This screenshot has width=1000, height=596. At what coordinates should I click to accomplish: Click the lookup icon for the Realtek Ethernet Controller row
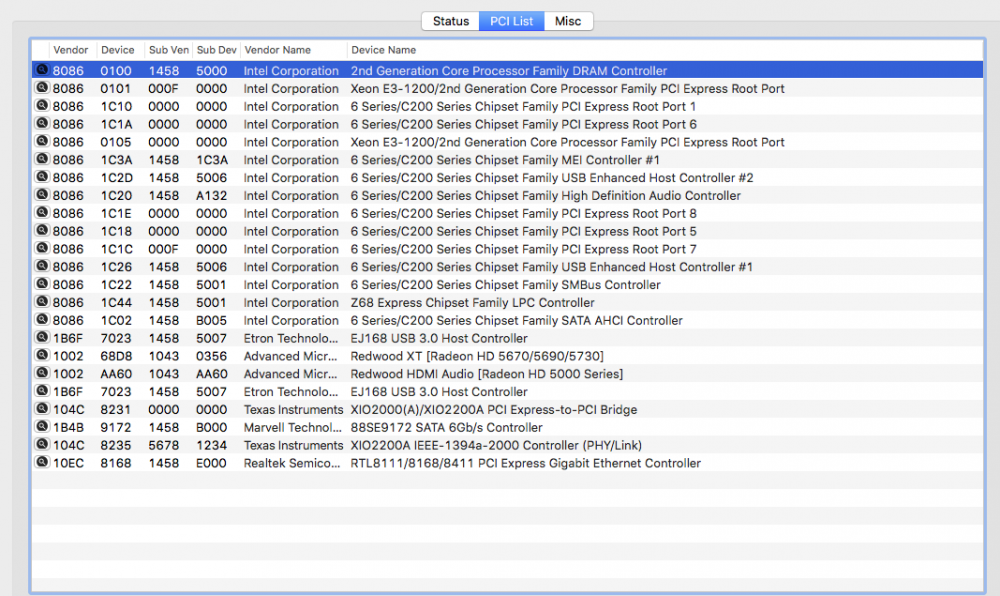point(42,462)
